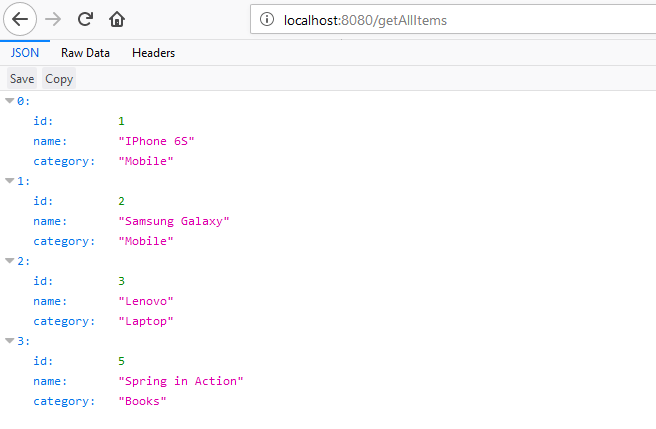Viewport: 656px width, 429px height.
Task: Open the Raw Data tab
Action: (85, 53)
